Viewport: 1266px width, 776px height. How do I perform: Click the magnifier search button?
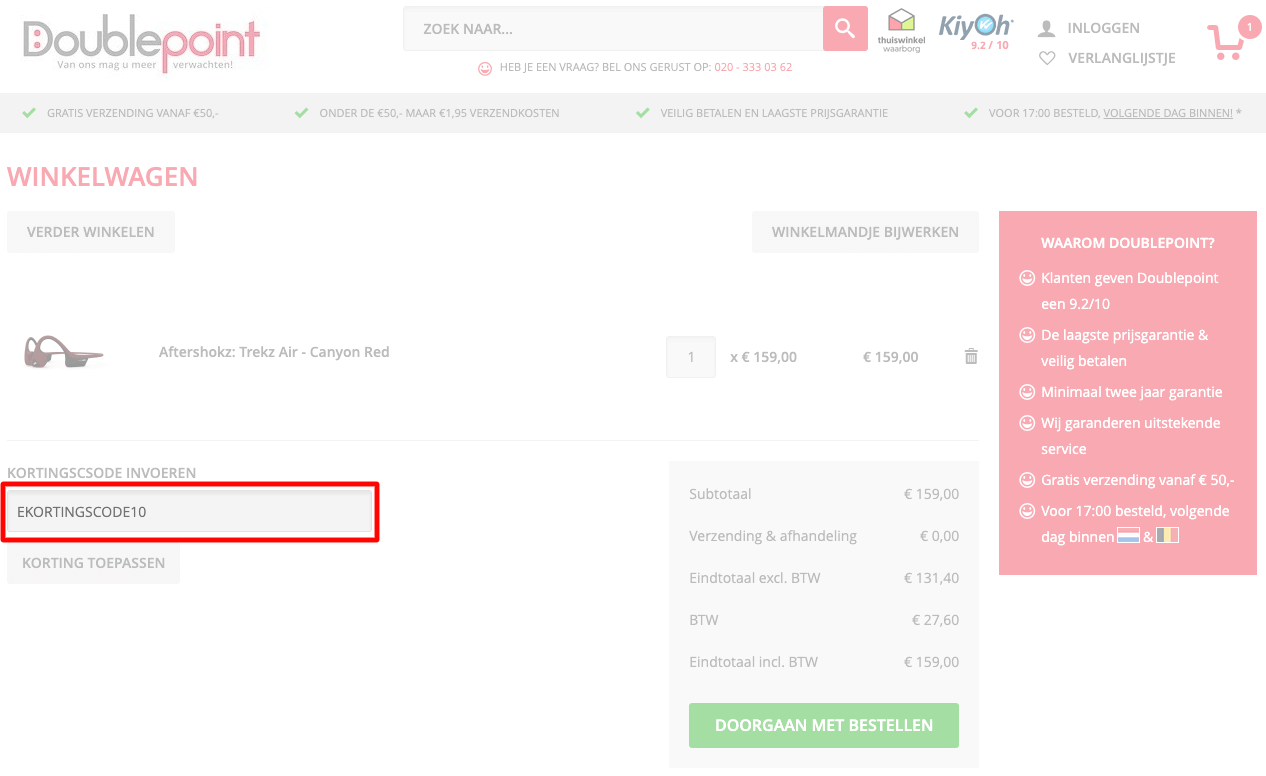point(845,28)
